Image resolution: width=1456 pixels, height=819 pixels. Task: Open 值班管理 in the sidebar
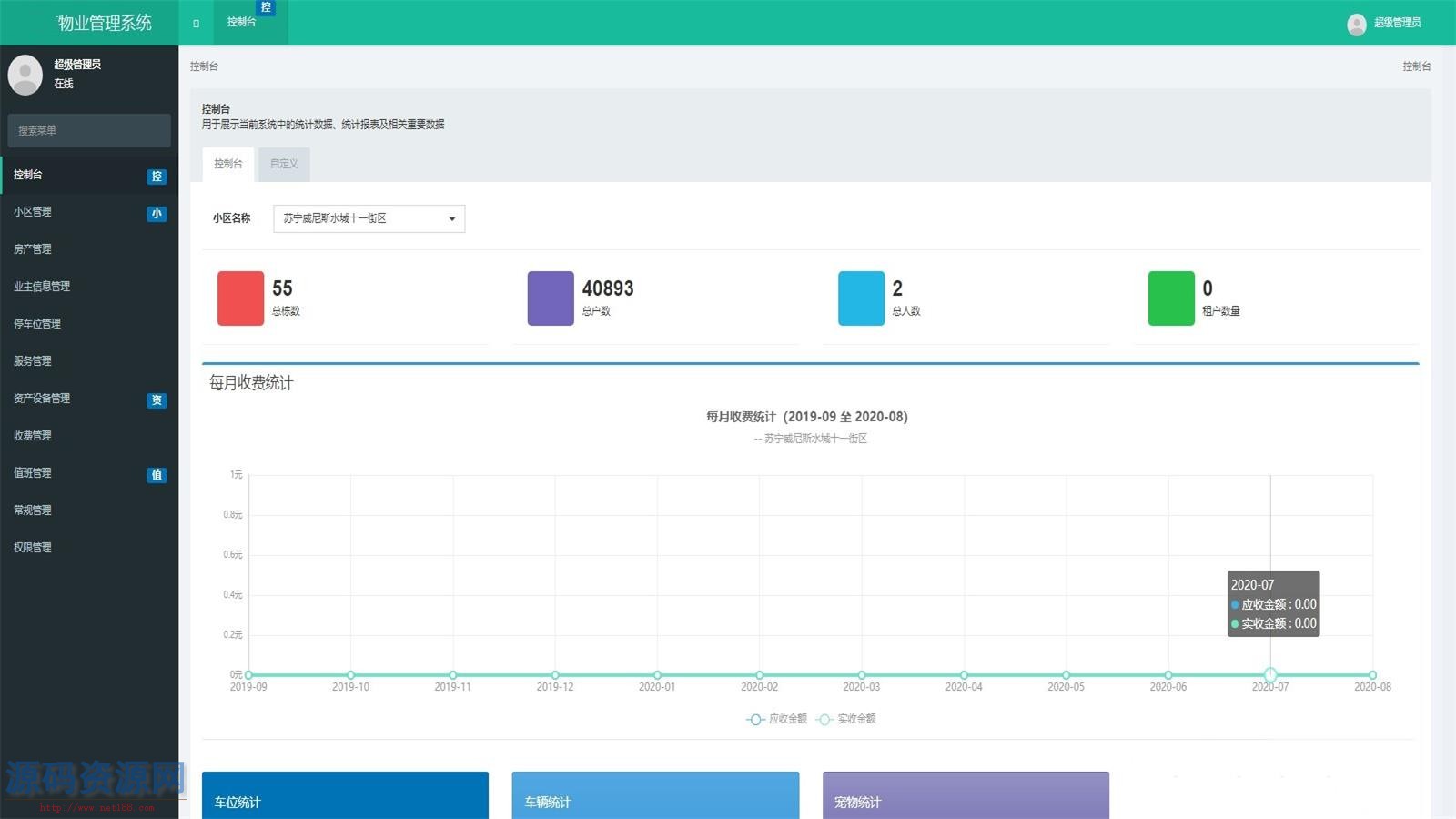coord(89,473)
